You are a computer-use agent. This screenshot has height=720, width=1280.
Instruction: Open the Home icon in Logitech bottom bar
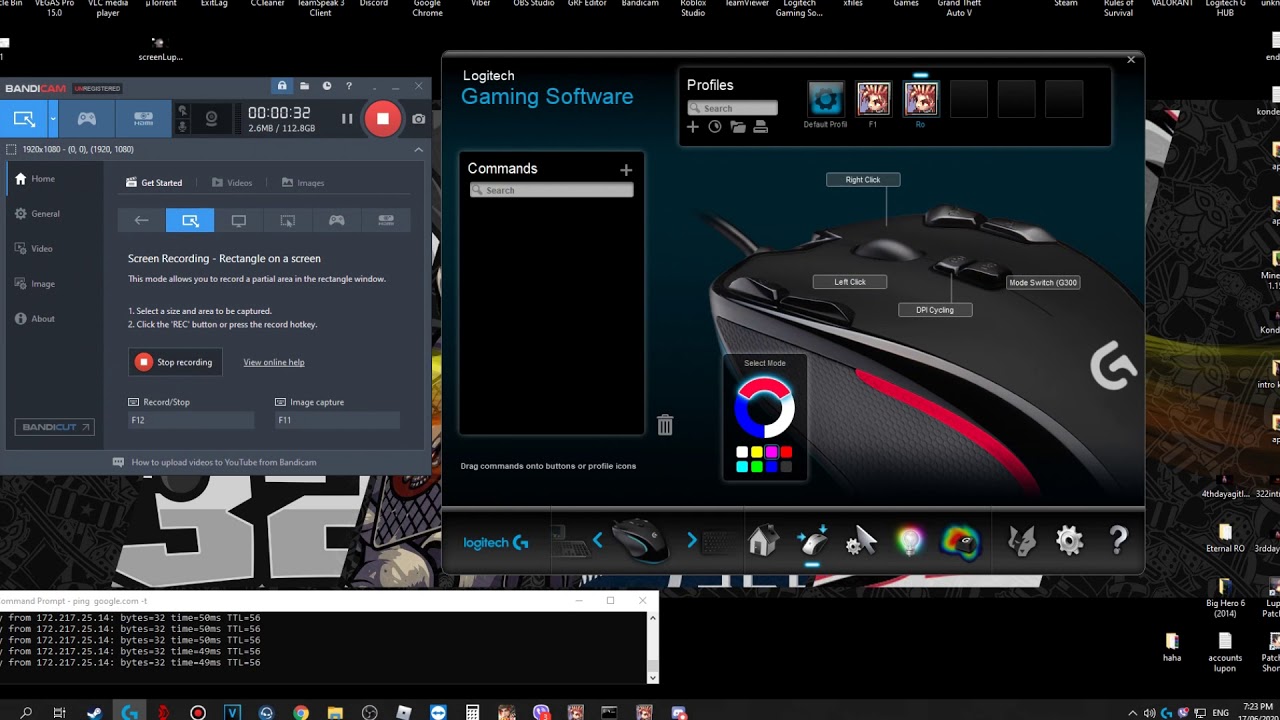click(x=763, y=541)
